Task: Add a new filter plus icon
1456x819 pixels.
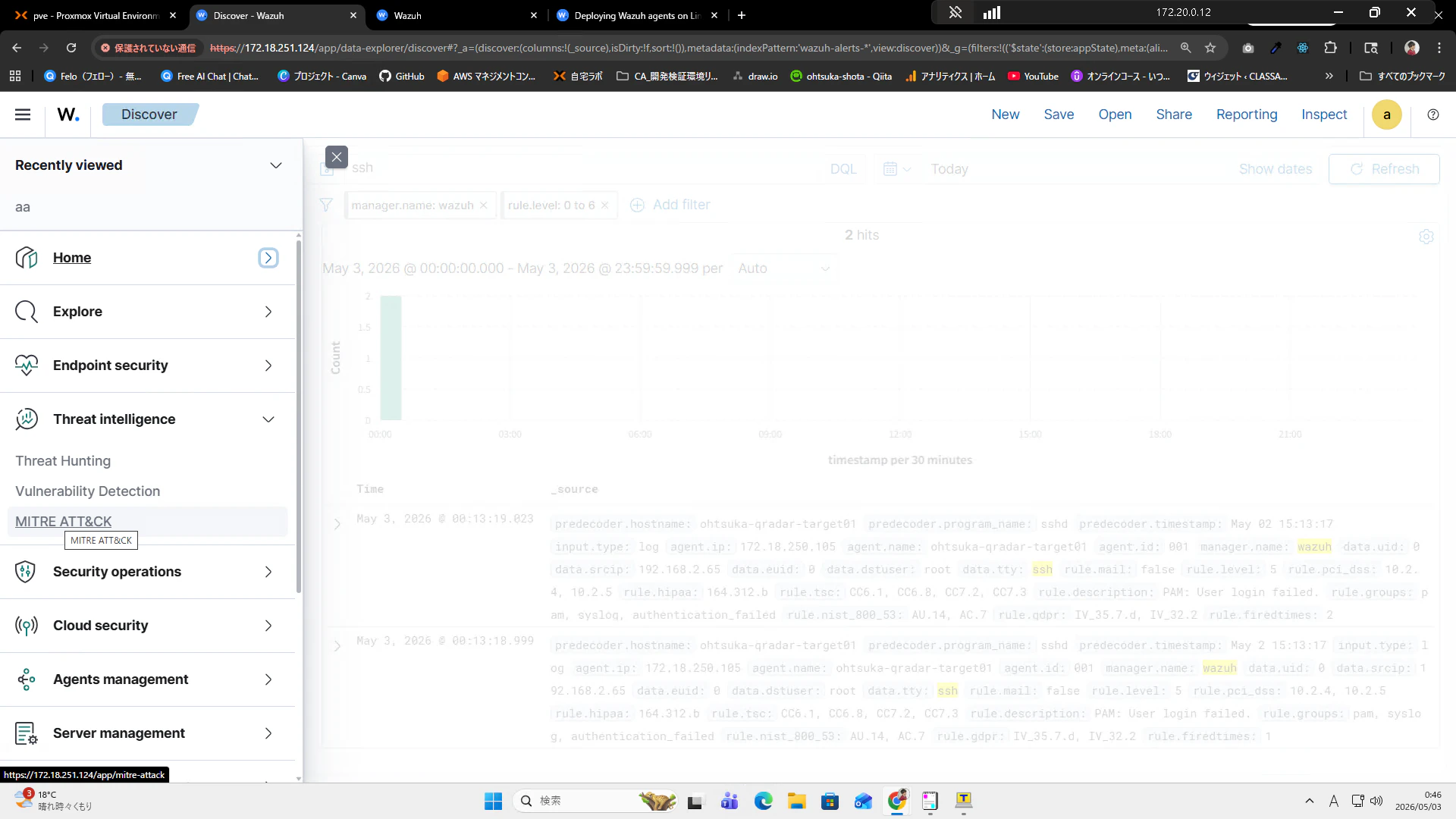Action: click(637, 205)
